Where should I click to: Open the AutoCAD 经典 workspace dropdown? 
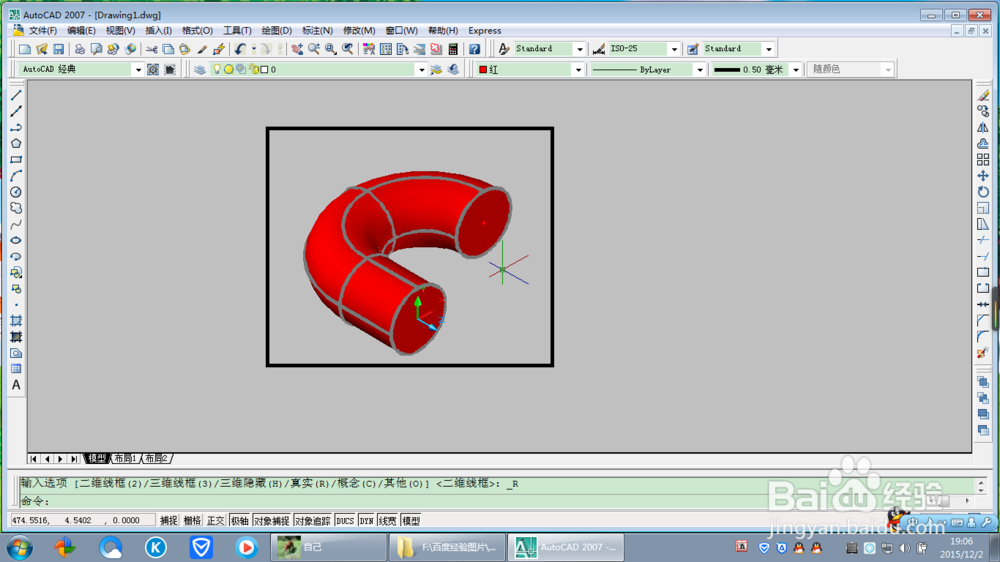[138, 70]
